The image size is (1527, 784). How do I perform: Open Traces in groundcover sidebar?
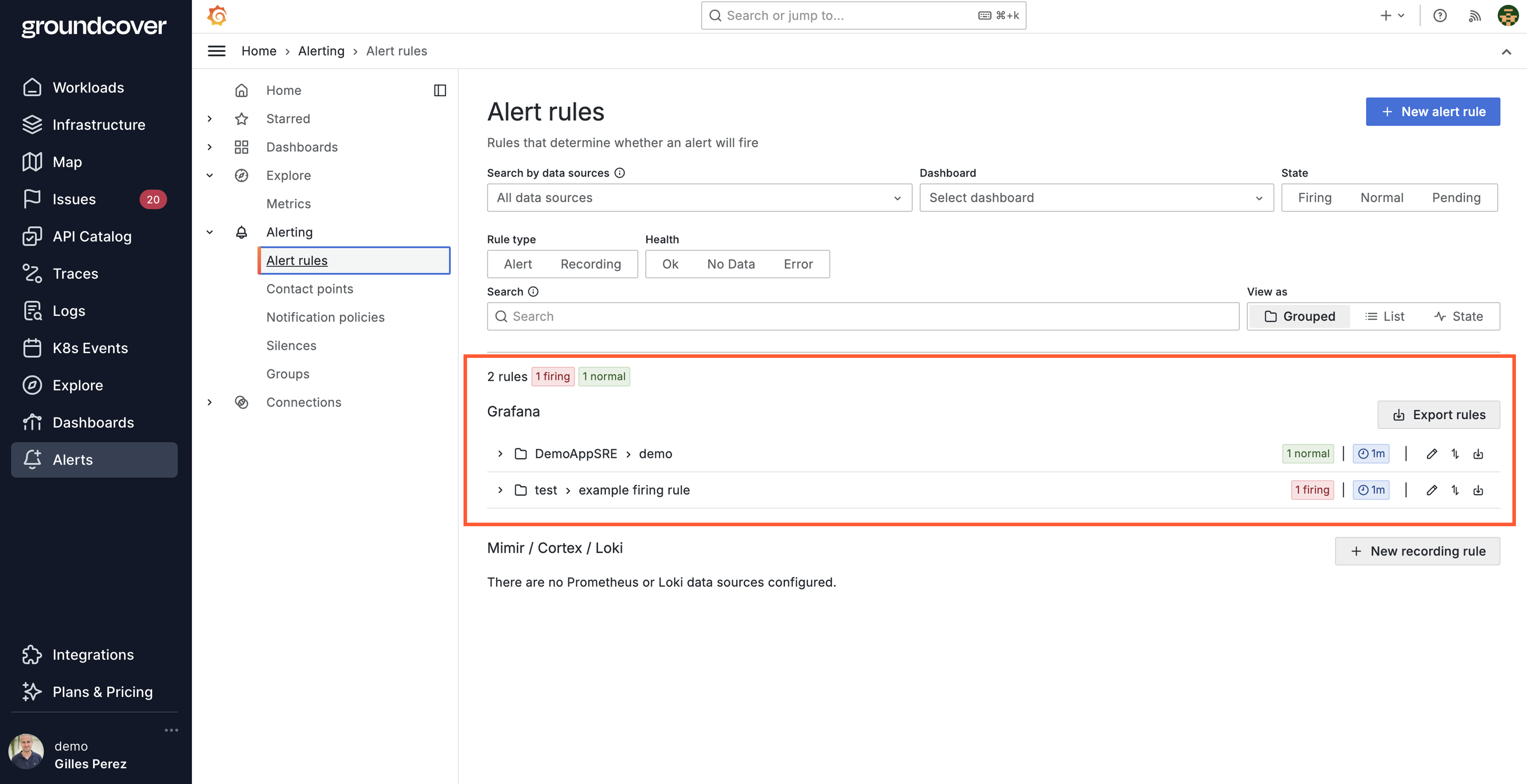pos(75,273)
